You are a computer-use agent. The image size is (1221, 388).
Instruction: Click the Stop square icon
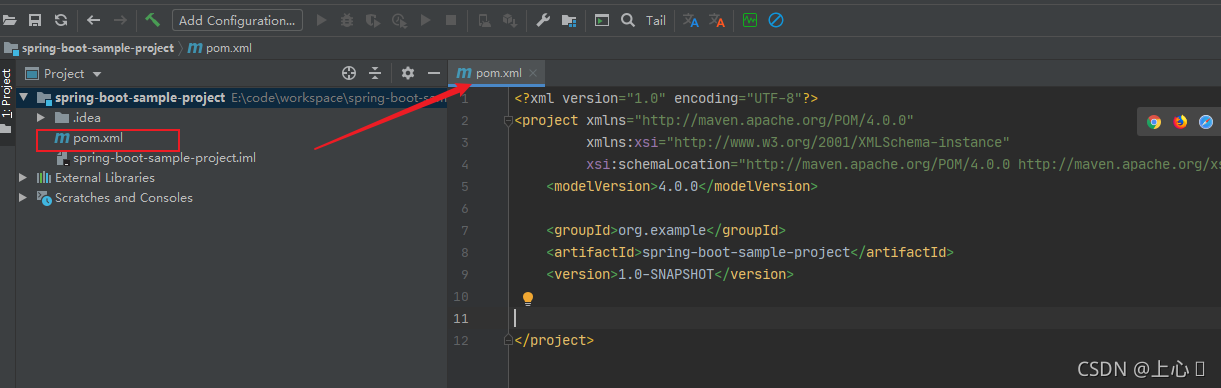pos(451,20)
